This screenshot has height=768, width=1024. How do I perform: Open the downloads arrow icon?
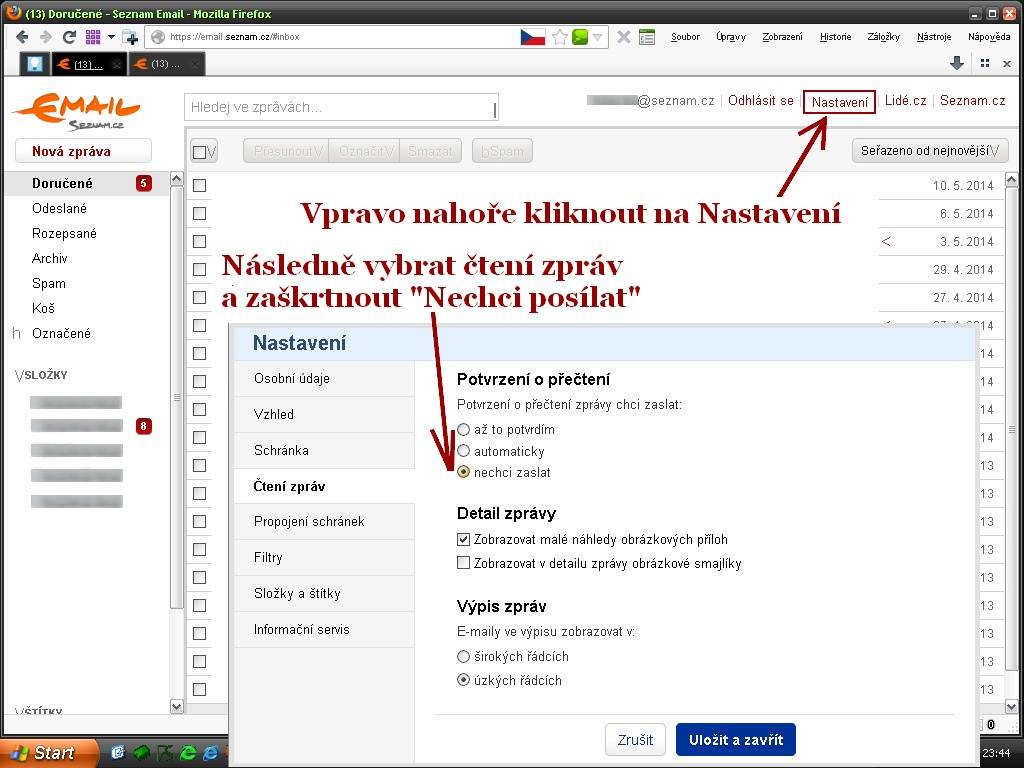coord(957,63)
